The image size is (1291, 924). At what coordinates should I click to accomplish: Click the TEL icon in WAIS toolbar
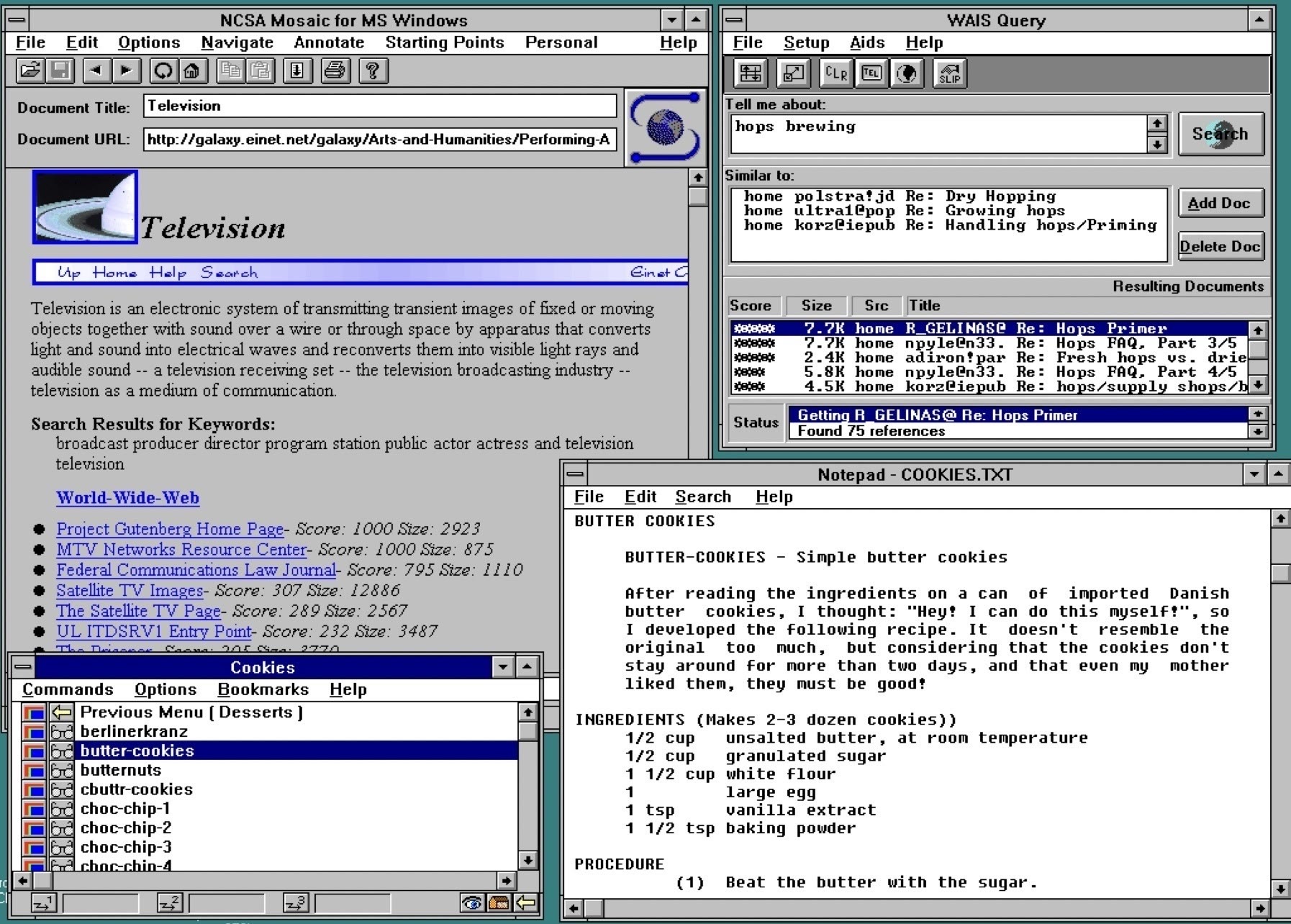click(x=871, y=73)
